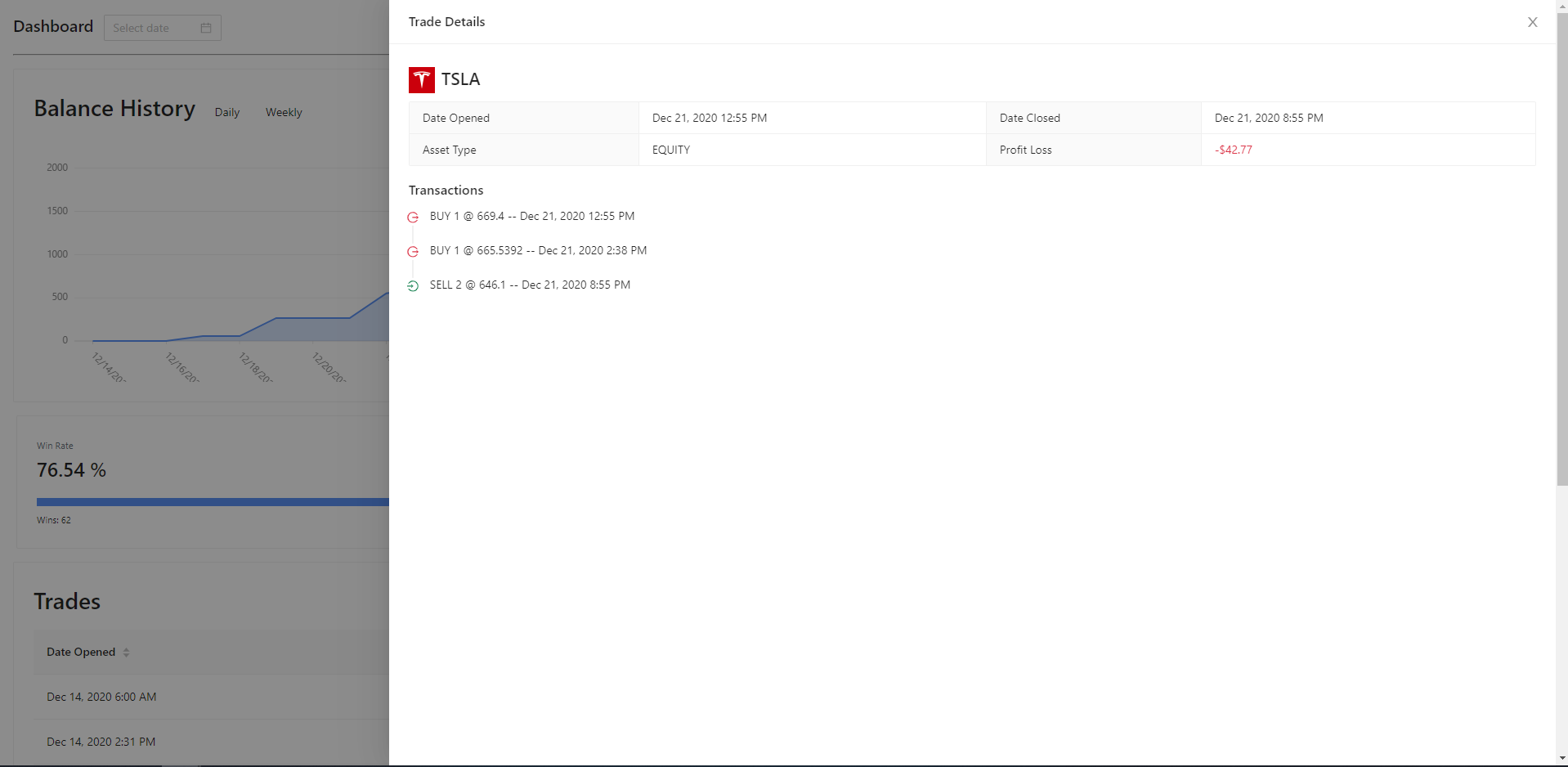This screenshot has height=767, width=1568.
Task: Click the vertical scrollbar thumb
Action: point(1561,245)
